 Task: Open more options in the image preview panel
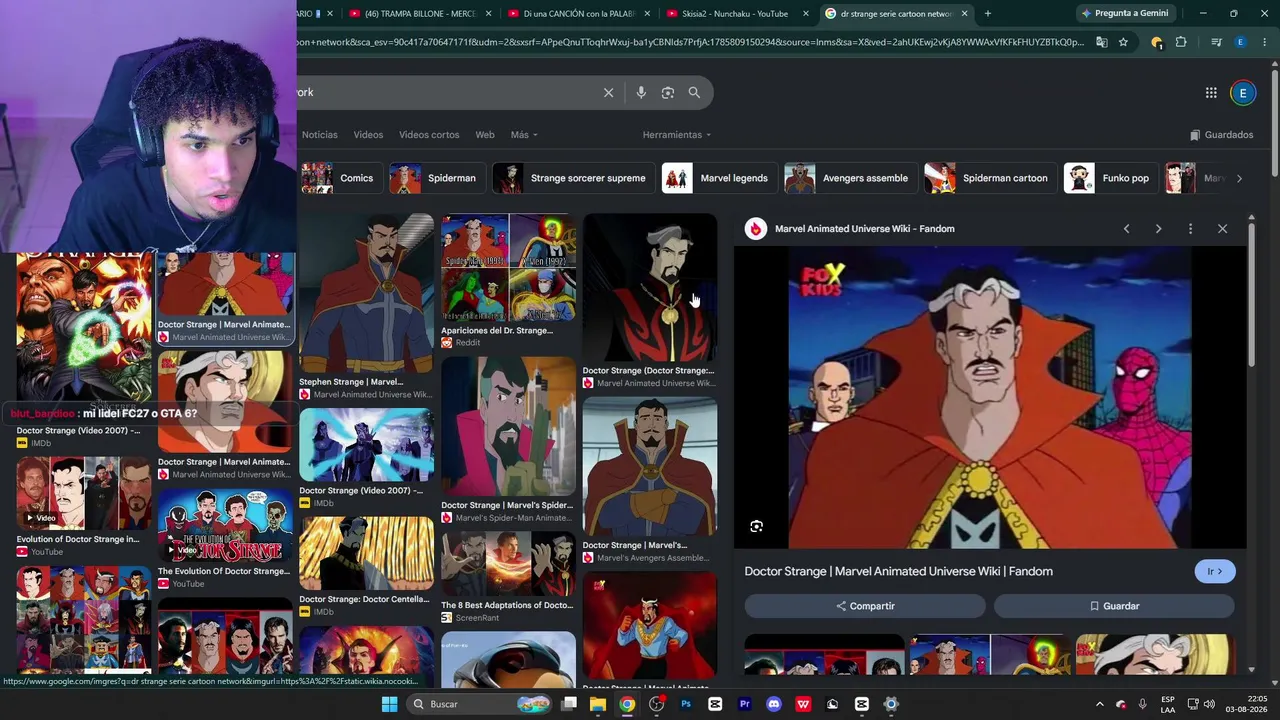pyautogui.click(x=1190, y=229)
